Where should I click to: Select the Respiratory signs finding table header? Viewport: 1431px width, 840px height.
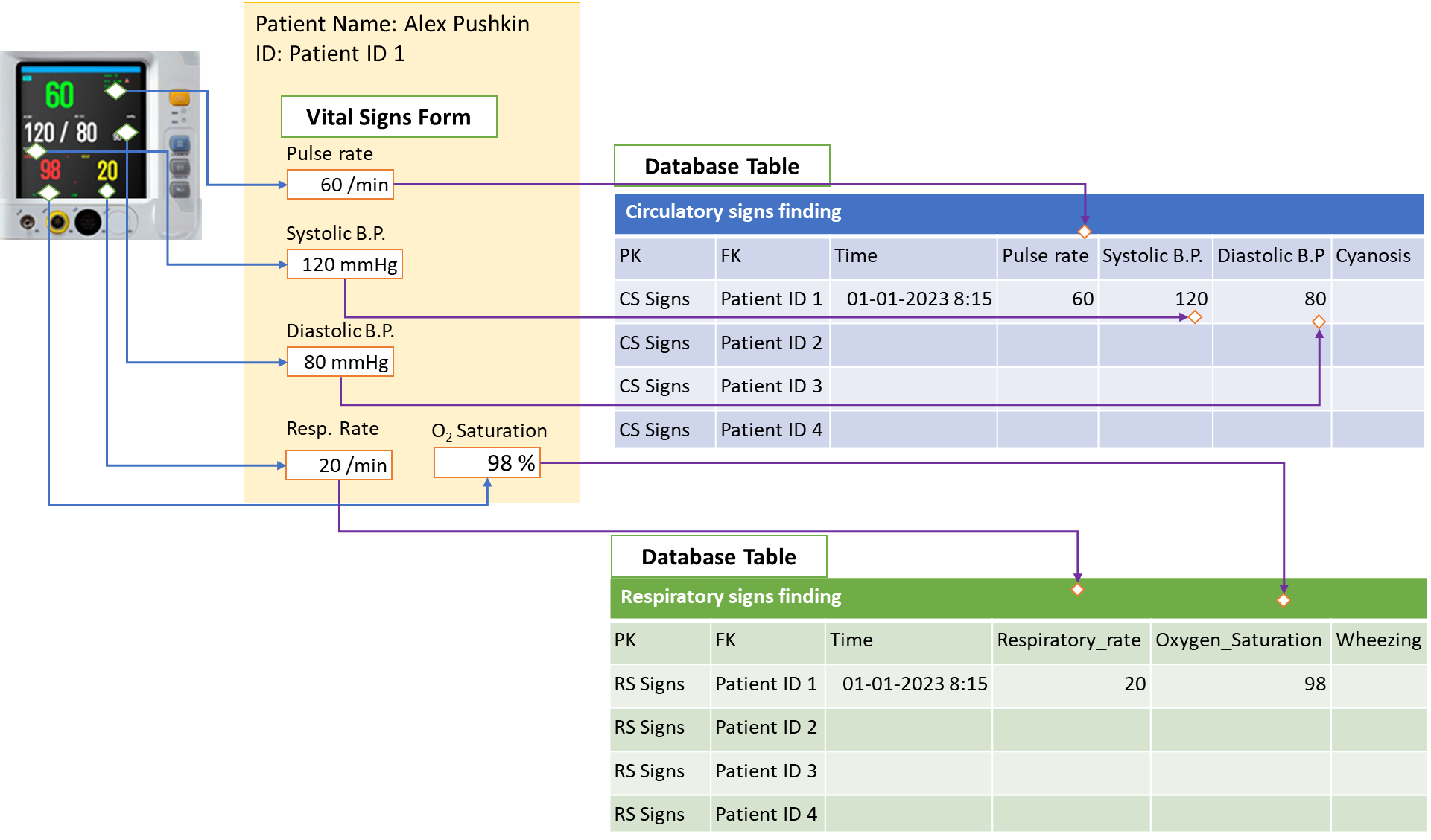(x=1018, y=597)
